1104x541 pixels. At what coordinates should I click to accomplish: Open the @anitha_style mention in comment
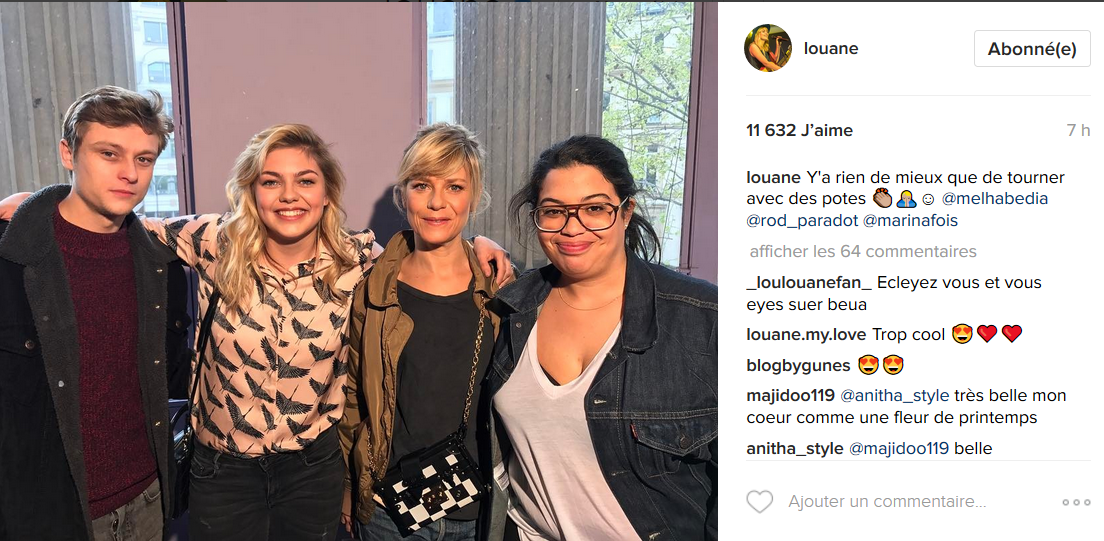[894, 396]
